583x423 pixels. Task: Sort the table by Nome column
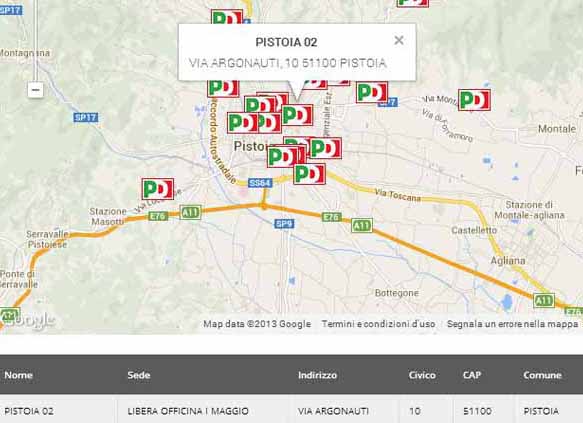tap(19, 375)
